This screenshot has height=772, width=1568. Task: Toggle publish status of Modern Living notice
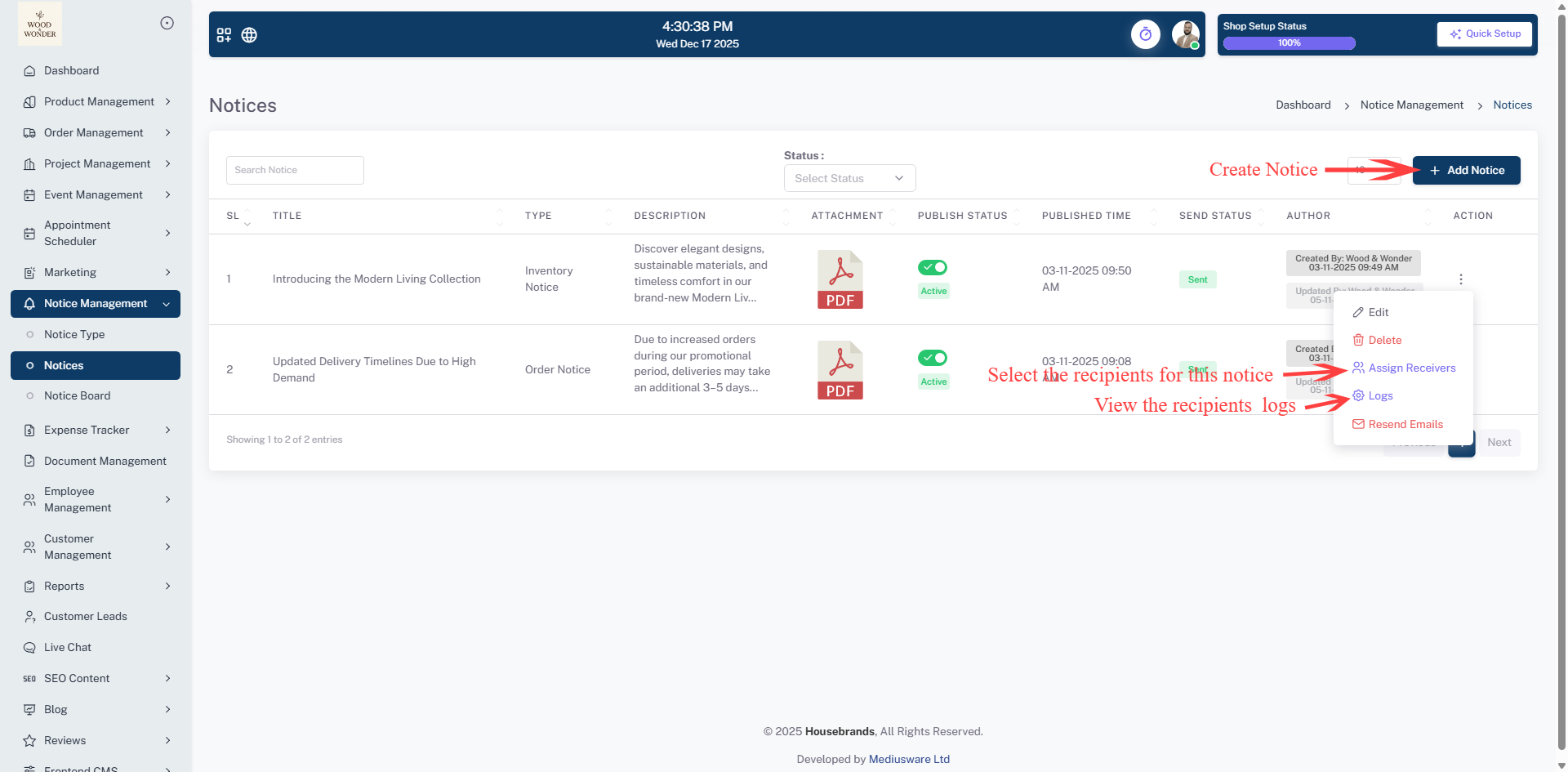932,267
